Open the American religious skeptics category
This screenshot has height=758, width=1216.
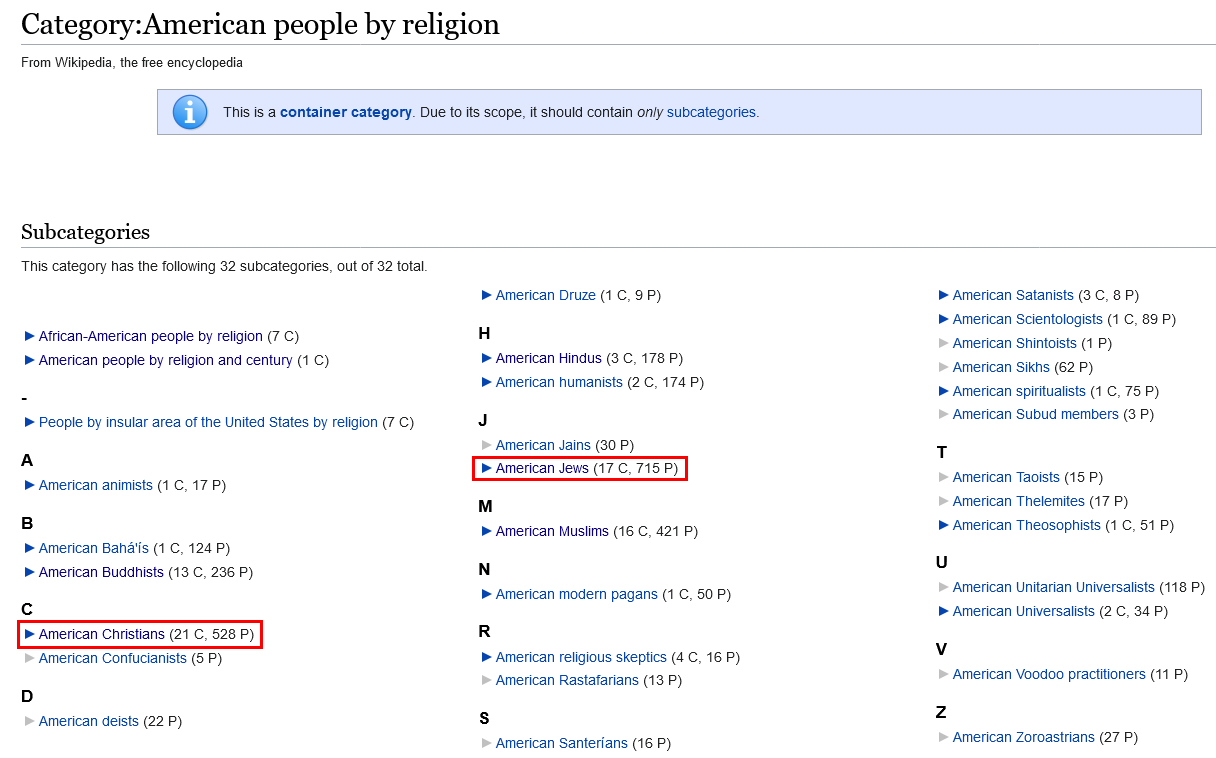coord(581,657)
